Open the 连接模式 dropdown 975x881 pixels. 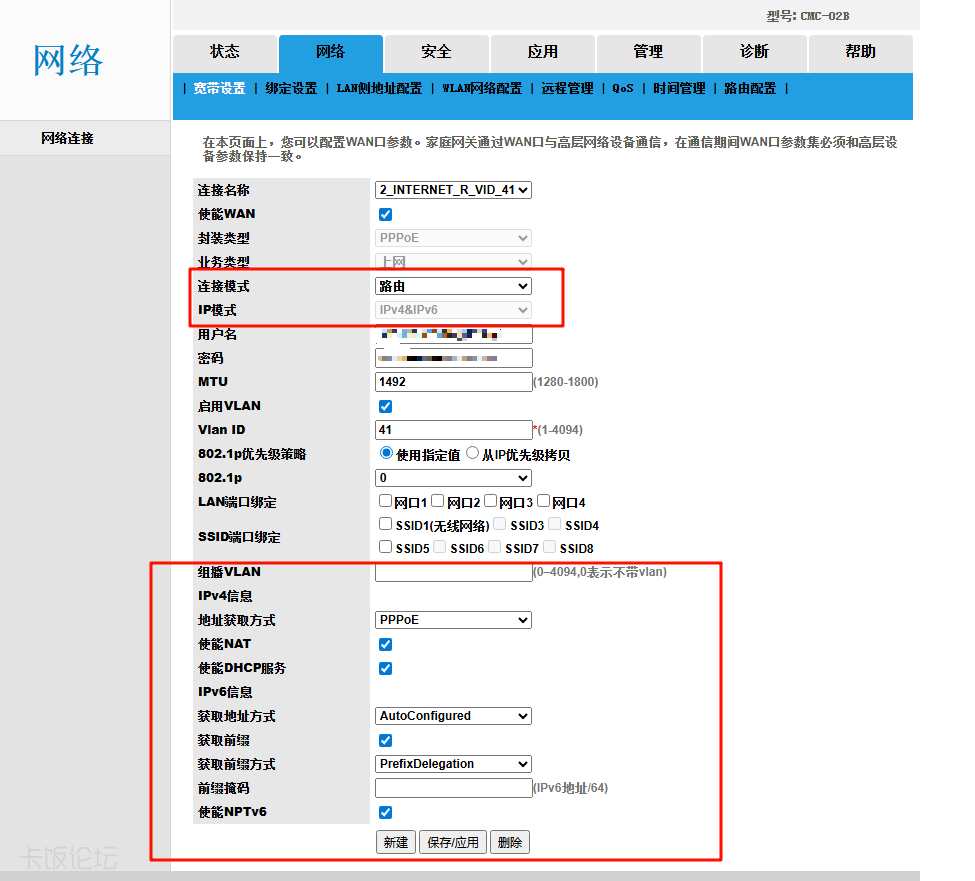click(453, 286)
